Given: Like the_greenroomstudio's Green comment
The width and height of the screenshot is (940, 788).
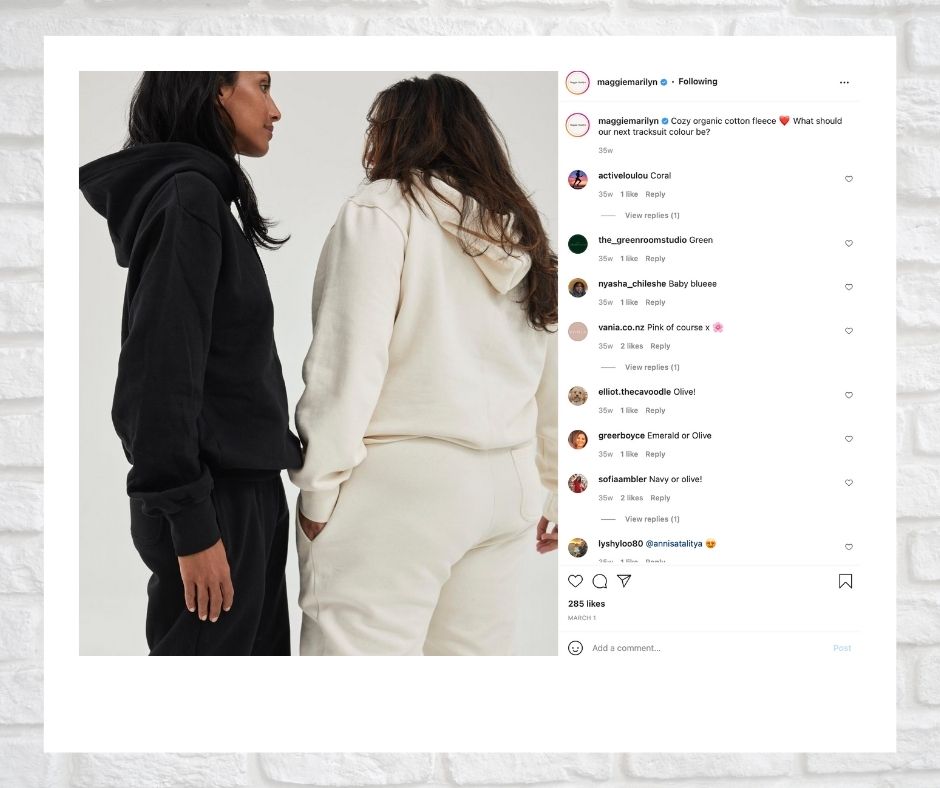Looking at the screenshot, I should (x=848, y=243).
